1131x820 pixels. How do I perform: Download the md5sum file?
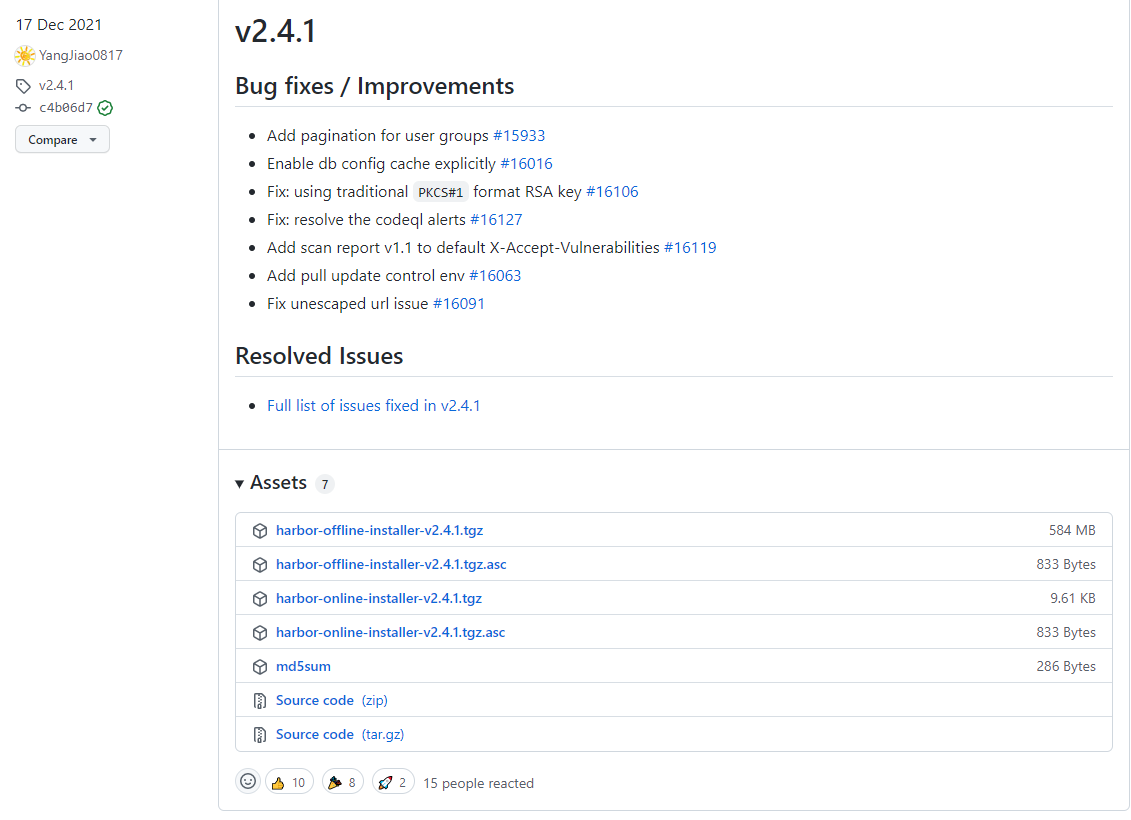tap(303, 666)
